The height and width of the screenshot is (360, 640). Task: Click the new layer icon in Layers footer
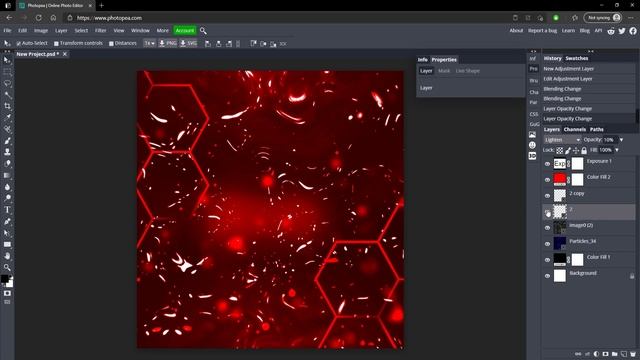point(624,354)
